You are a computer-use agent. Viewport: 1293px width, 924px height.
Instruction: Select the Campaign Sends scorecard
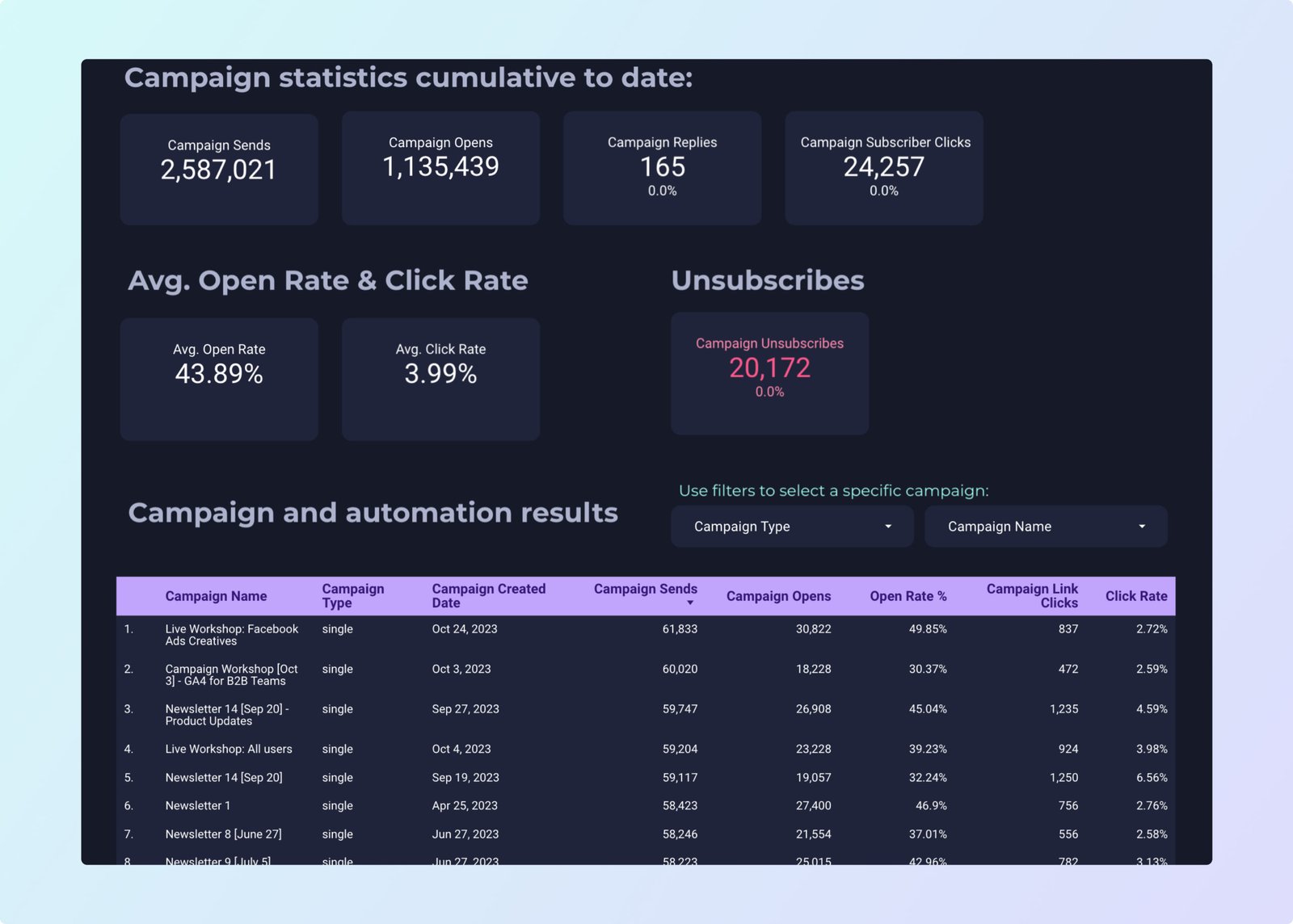(219, 168)
